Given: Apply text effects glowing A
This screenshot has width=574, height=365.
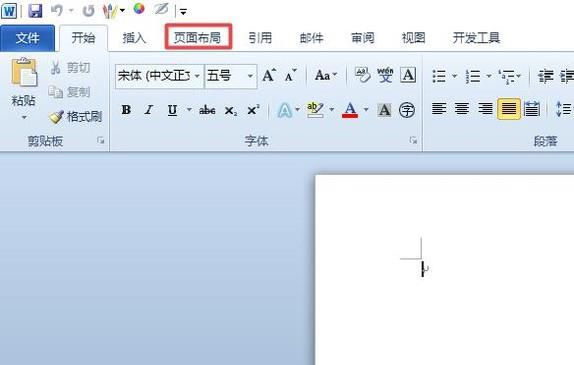Looking at the screenshot, I should point(285,110).
